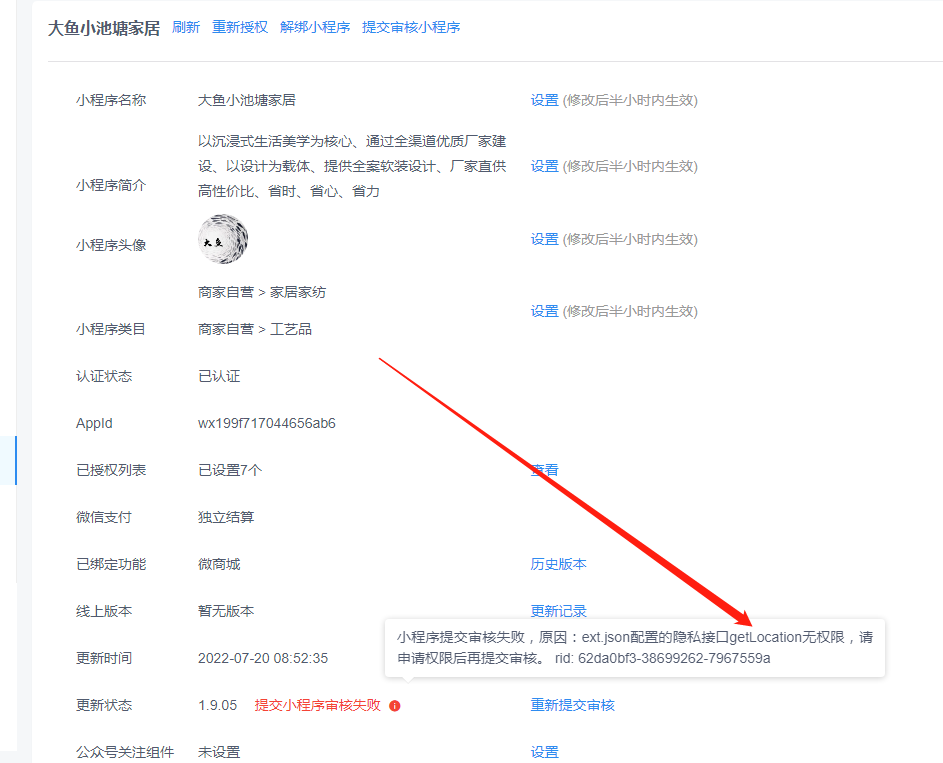The width and height of the screenshot is (943, 763).
Task: Click the 小程序简介 description text
Action: point(352,167)
